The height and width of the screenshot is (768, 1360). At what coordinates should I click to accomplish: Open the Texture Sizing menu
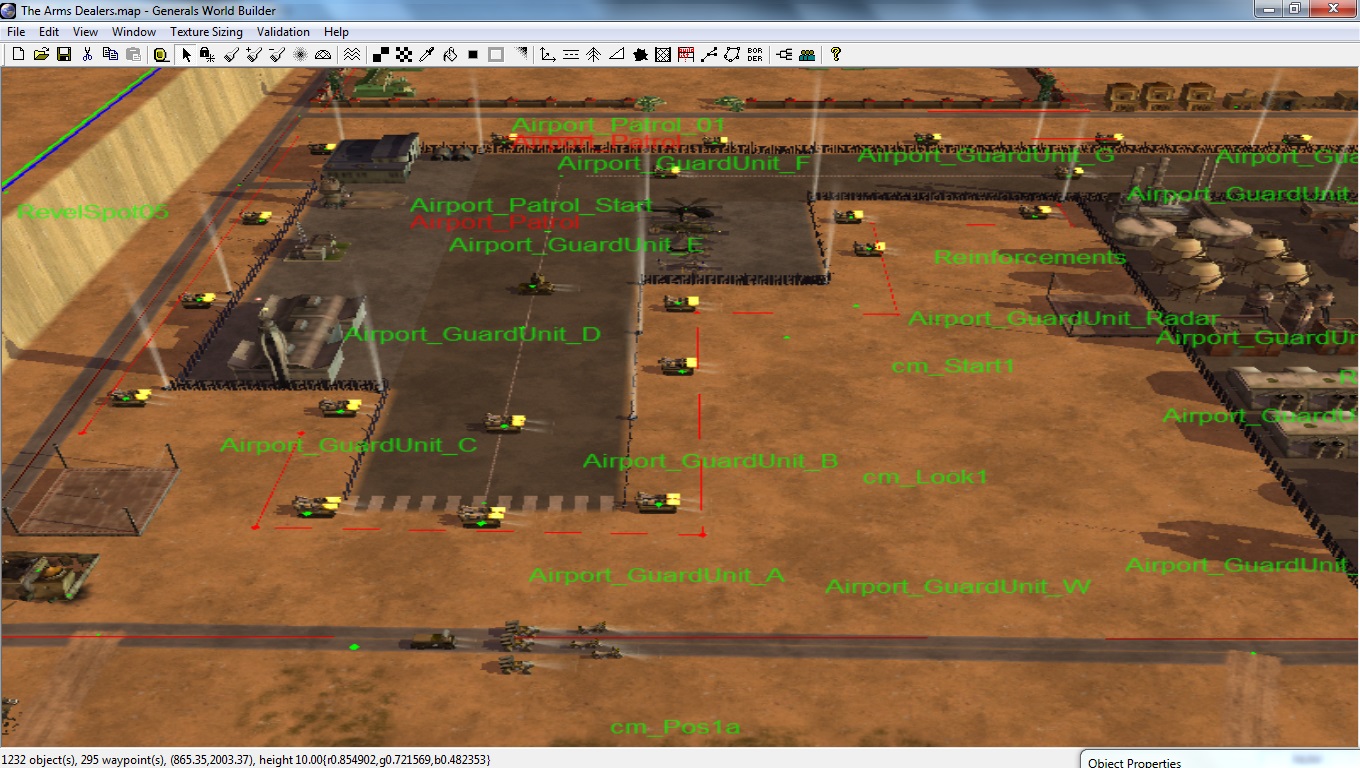tap(206, 32)
